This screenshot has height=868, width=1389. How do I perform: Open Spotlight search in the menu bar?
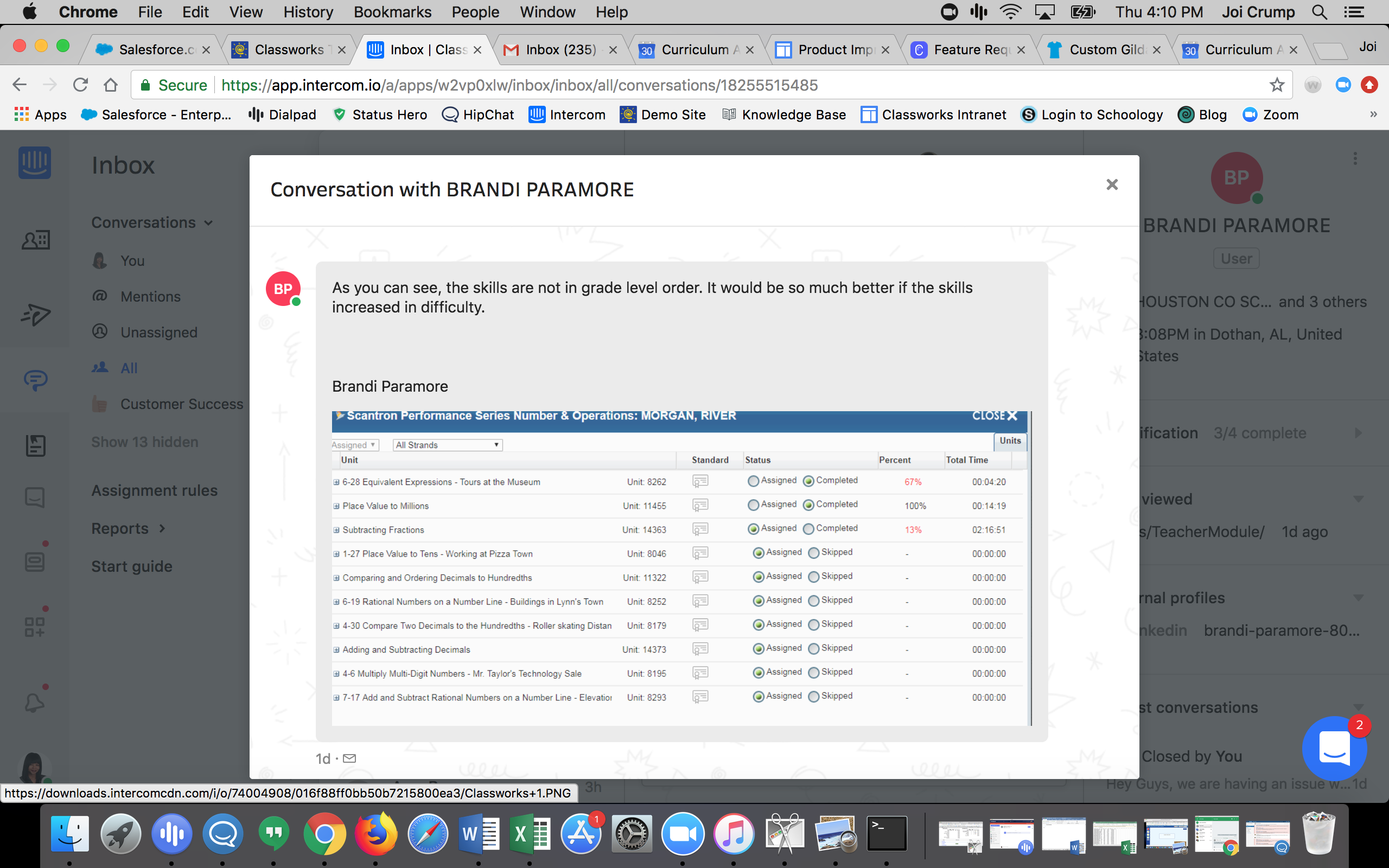point(1320,12)
